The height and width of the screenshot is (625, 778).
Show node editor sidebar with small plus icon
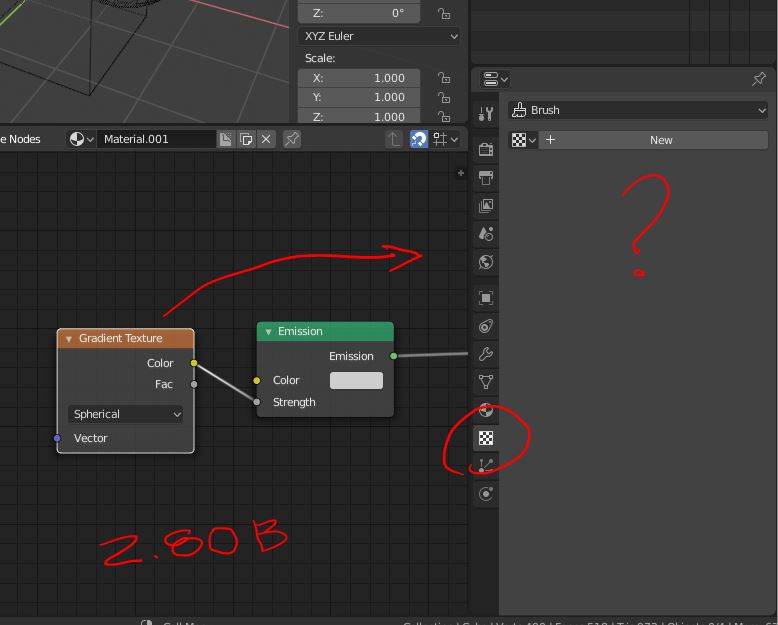click(461, 173)
